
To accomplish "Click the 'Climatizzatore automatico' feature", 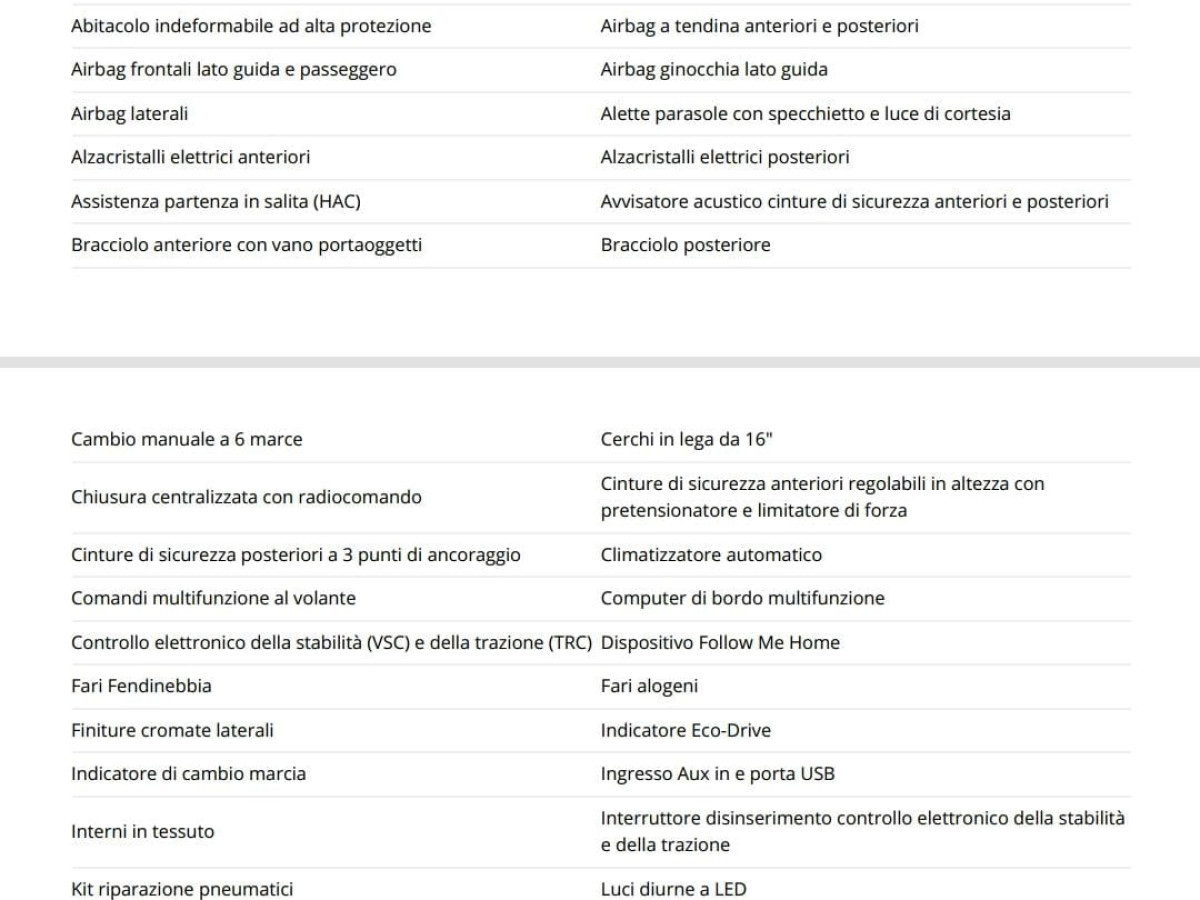I will 711,555.
